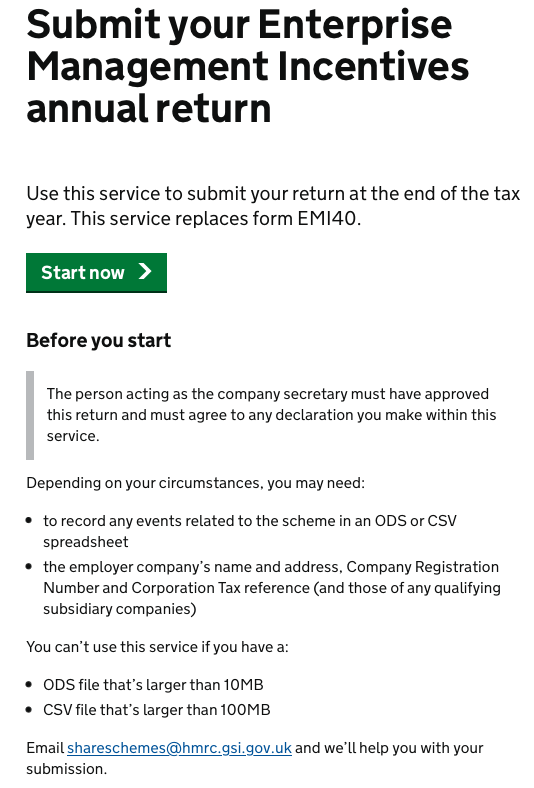Click the ODS or CSV spreadsheet bullet
Viewport: 534px width, 788px height.
(x=250, y=531)
